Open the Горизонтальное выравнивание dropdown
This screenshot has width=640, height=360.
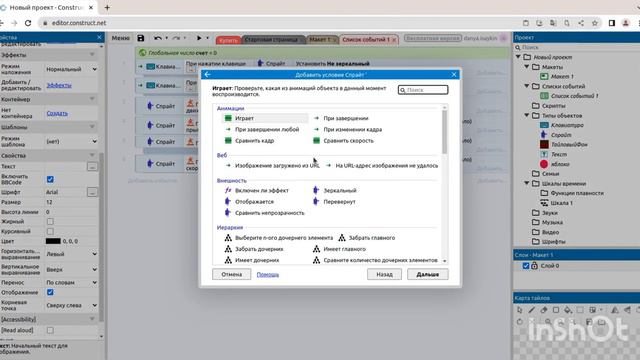click(71, 254)
